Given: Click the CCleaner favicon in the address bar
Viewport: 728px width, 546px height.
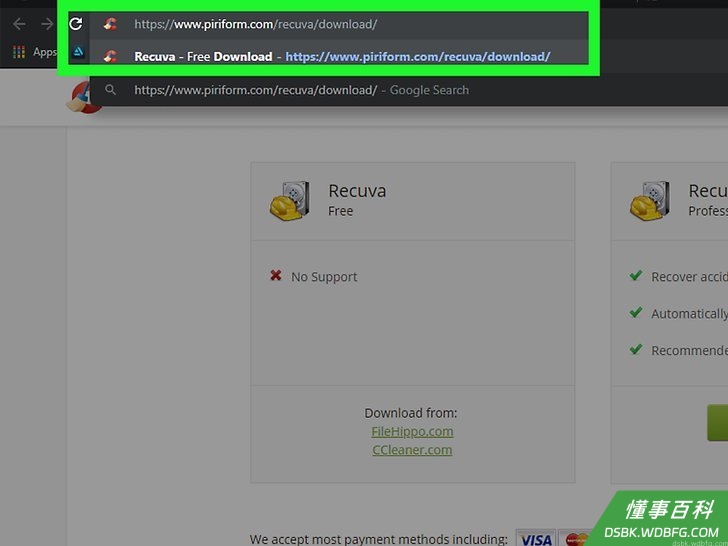Looking at the screenshot, I should pos(110,24).
